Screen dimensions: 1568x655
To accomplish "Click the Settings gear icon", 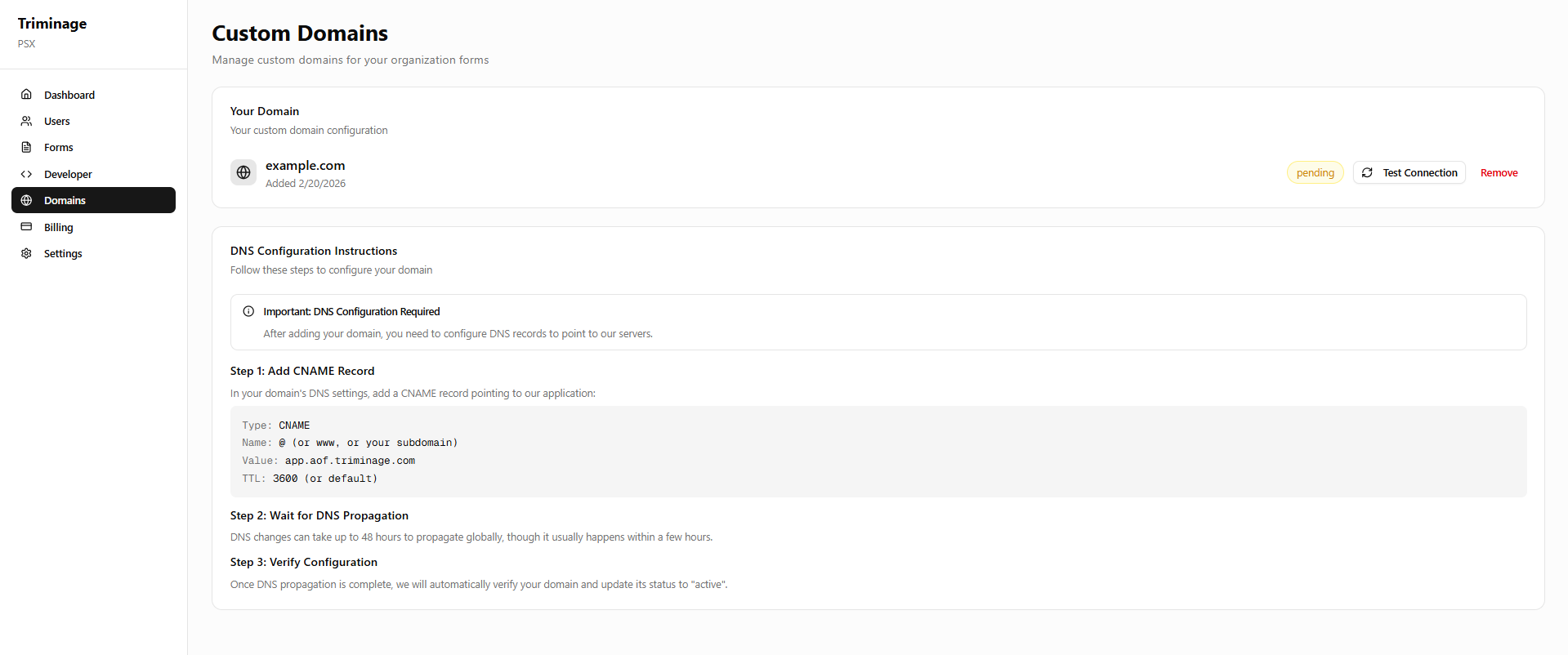I will coord(26,253).
